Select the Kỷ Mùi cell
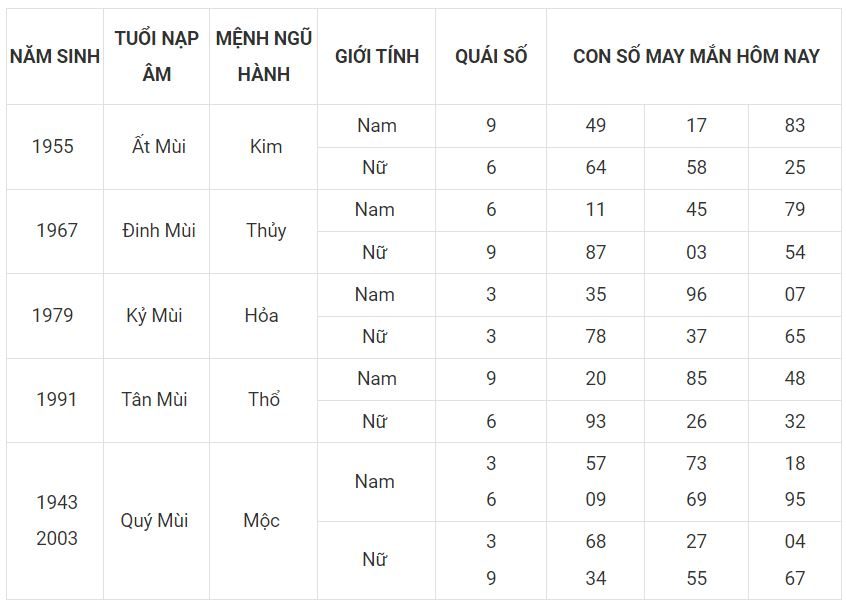The height and width of the screenshot is (605, 846). 154,315
